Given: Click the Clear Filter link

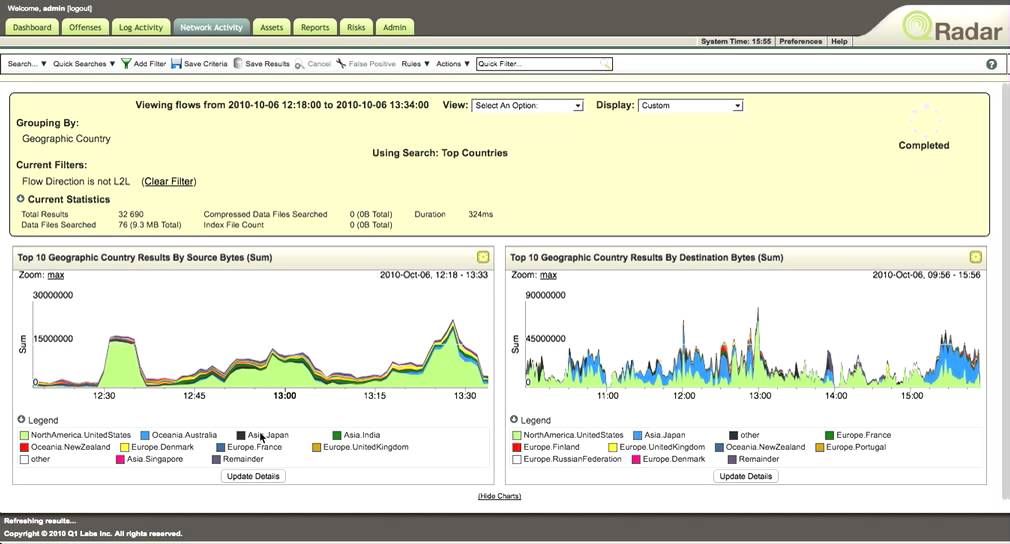Looking at the screenshot, I should [x=169, y=182].
